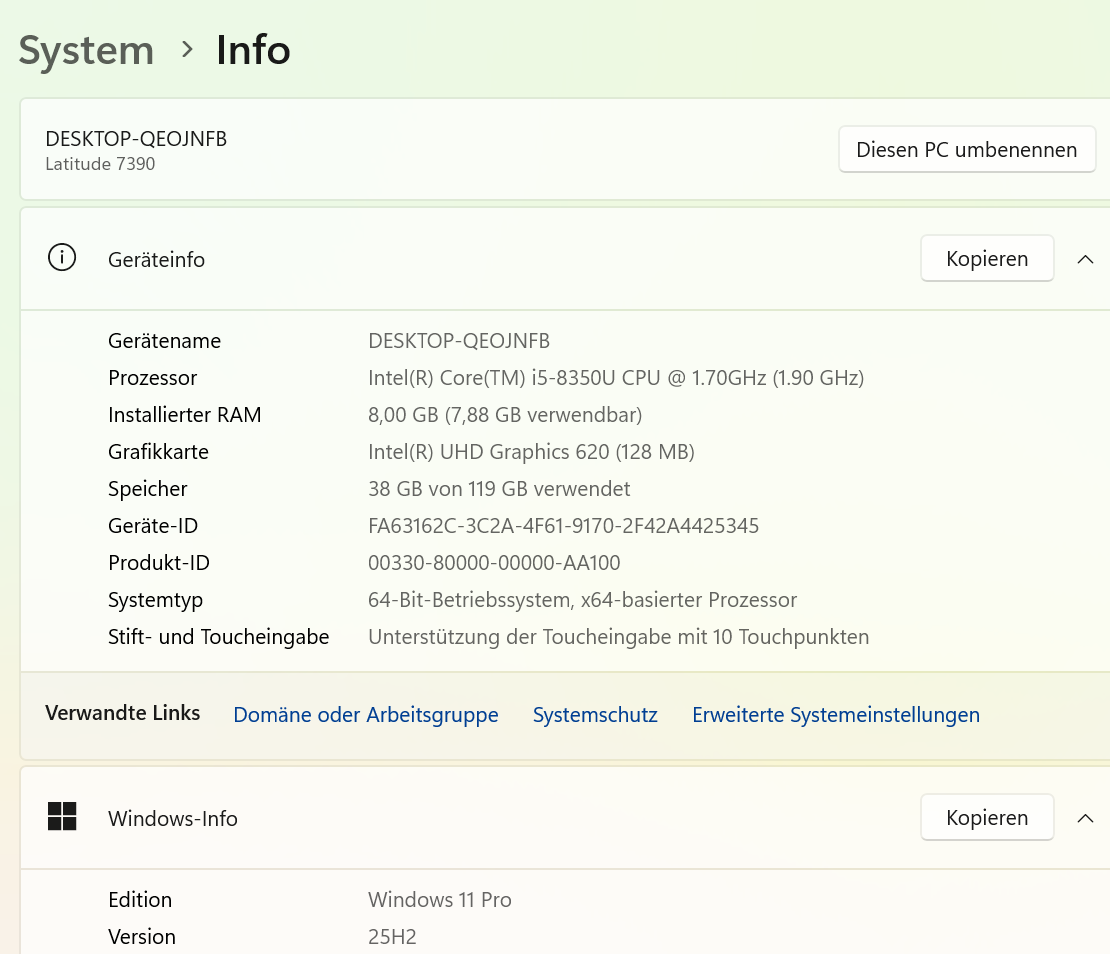The height and width of the screenshot is (954, 1110).
Task: Click the breadcrumb arrow between System and Info
Action: (x=186, y=50)
